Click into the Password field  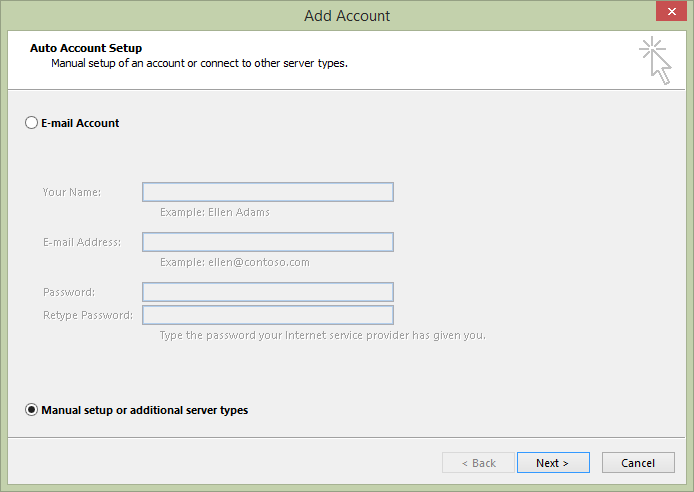(268, 292)
